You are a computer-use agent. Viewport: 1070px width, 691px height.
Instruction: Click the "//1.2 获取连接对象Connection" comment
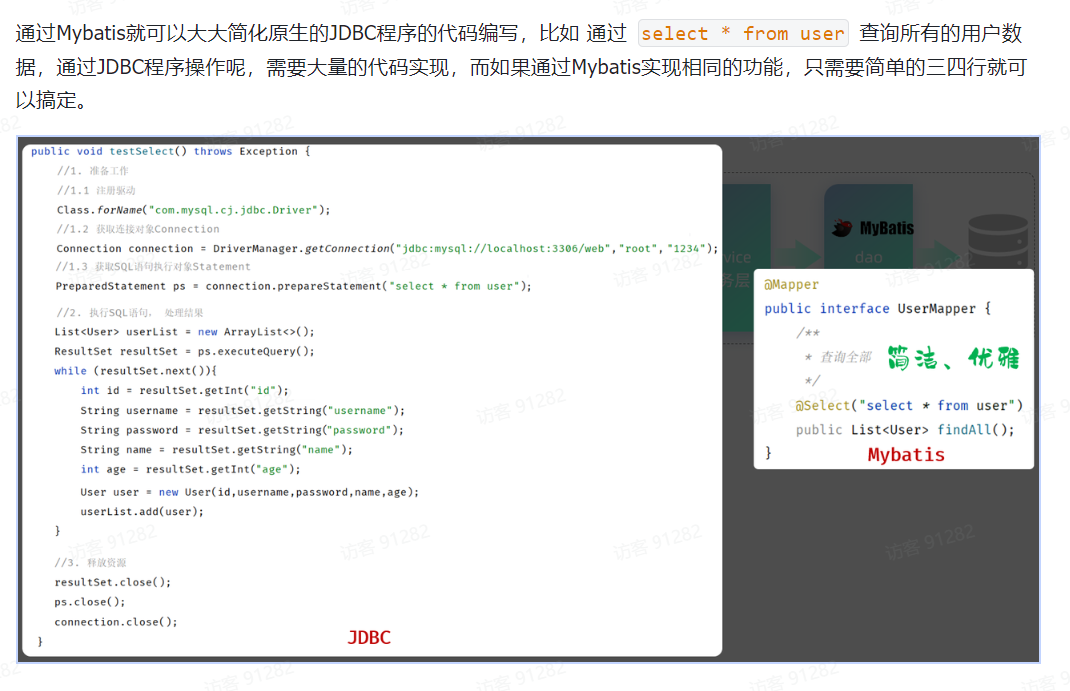coord(139,229)
